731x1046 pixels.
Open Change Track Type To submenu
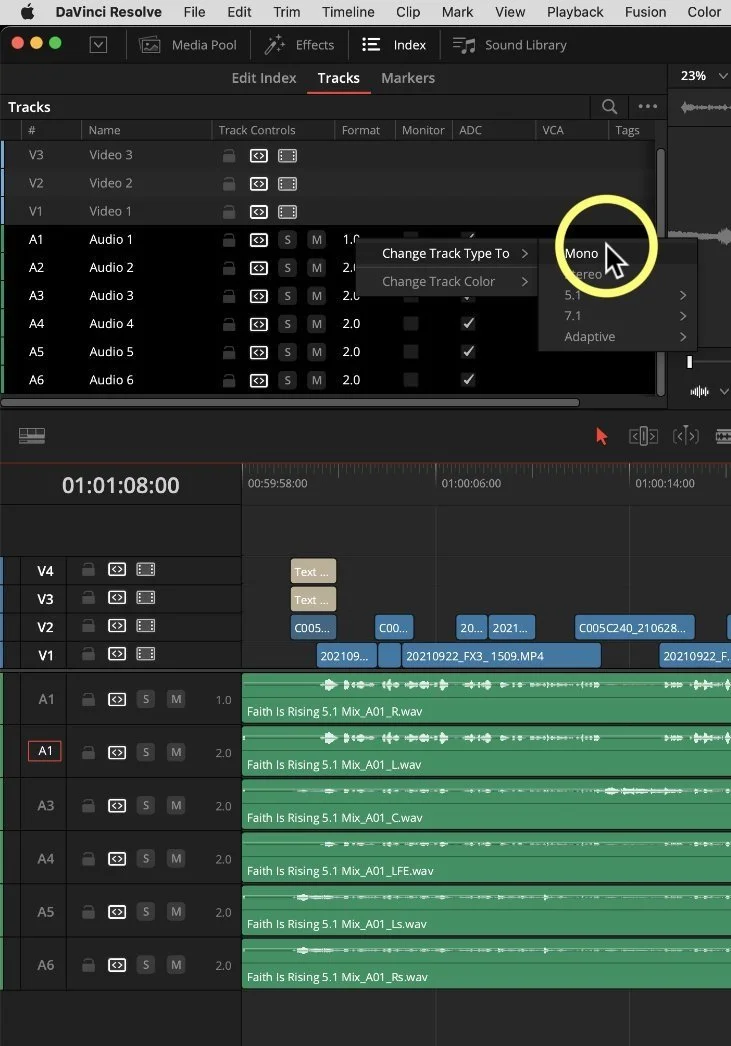coord(446,253)
